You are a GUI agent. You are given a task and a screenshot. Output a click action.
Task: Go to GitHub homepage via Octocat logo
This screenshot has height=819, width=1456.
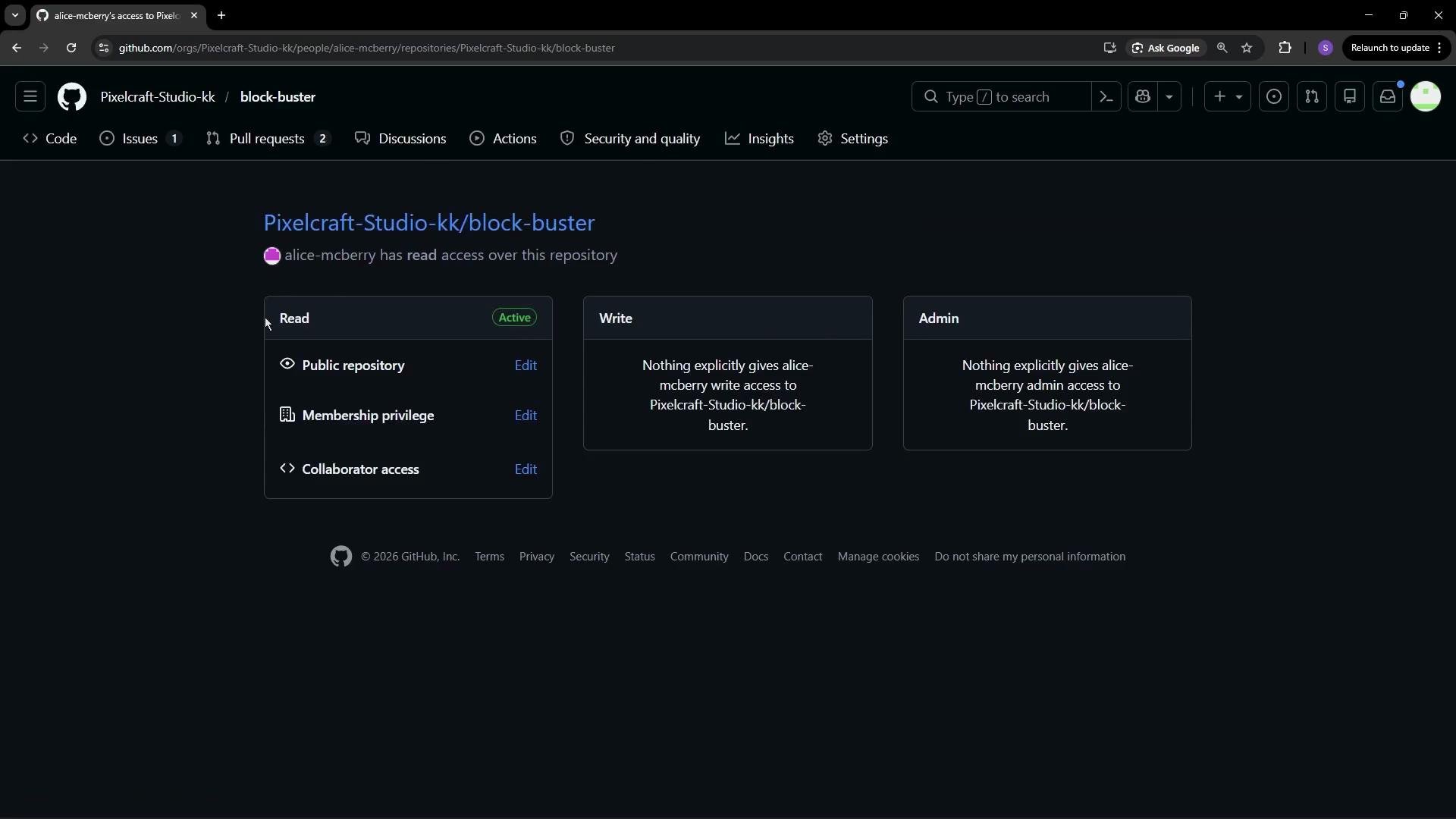pos(72,97)
